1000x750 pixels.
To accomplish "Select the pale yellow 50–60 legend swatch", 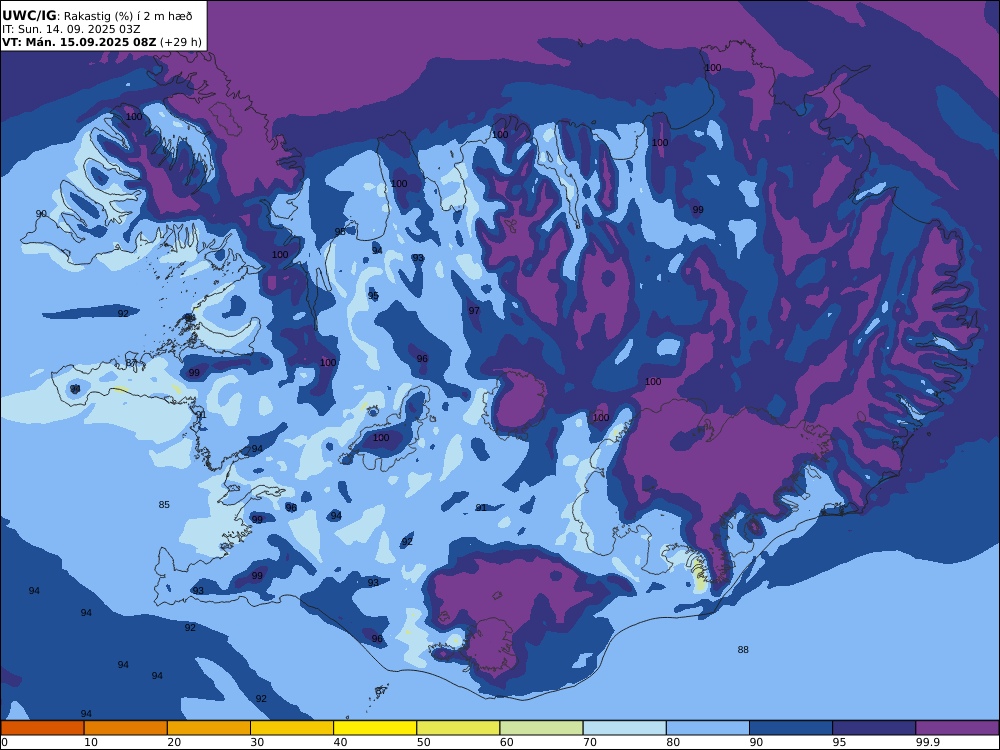I will pyautogui.click(x=458, y=728).
